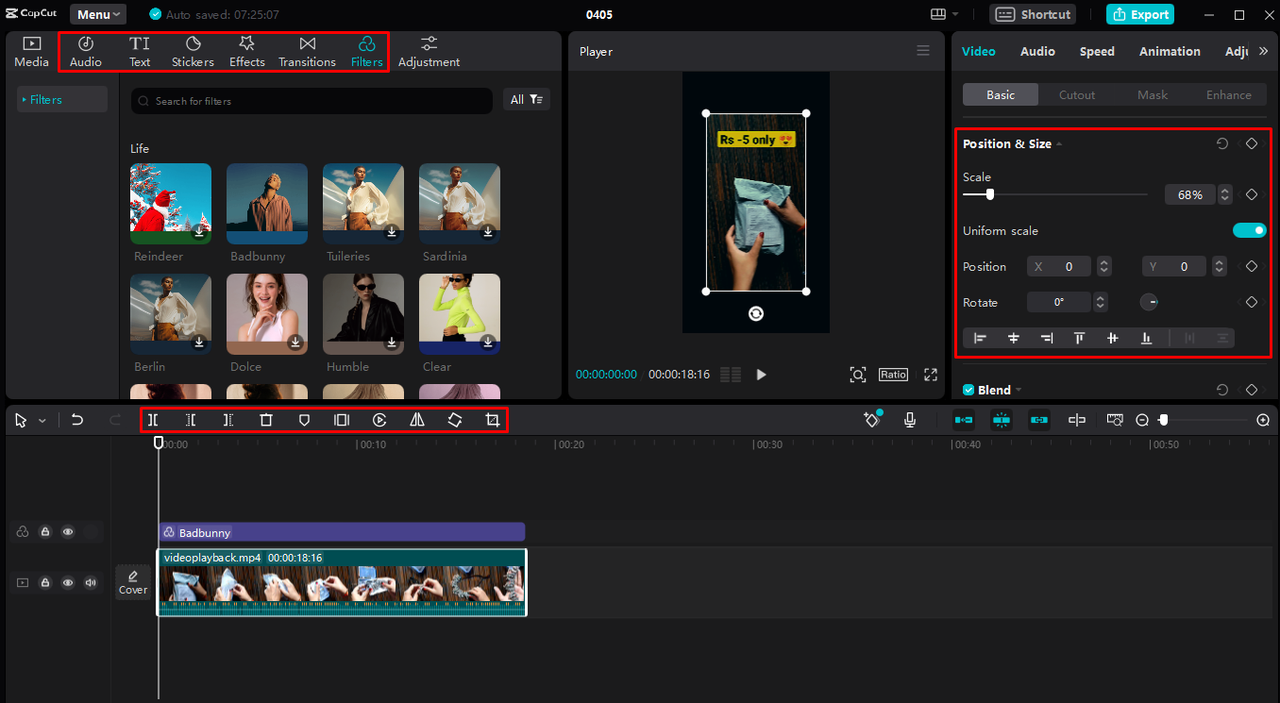Click the keyframe diamond with cyan dot
1280x703 pixels.
(x=872, y=420)
